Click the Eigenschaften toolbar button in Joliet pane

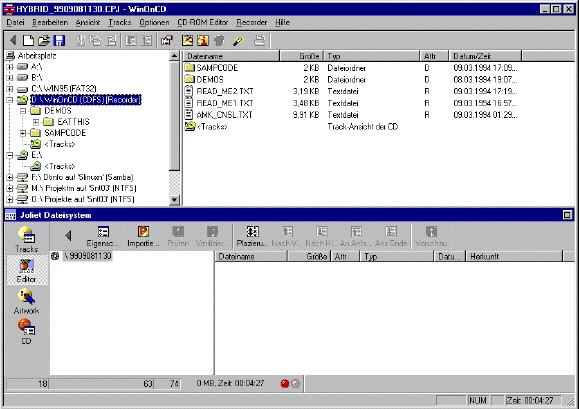[103, 236]
